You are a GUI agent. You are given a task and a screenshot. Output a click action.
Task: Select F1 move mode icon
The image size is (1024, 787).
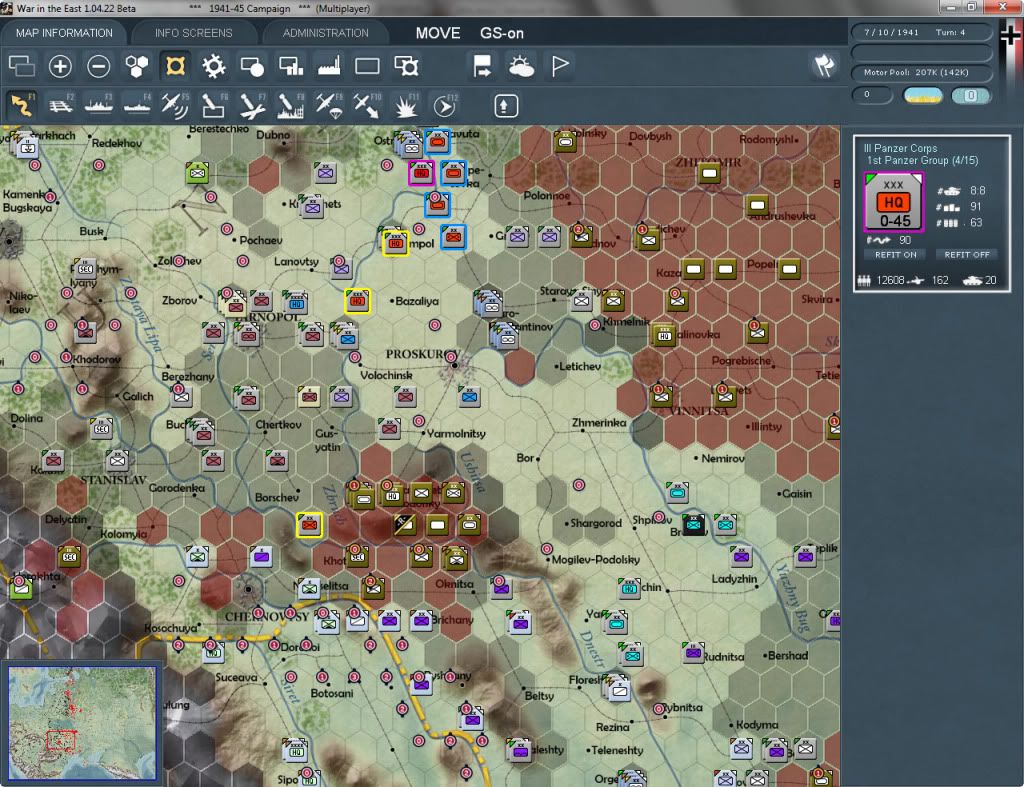pyautogui.click(x=22, y=105)
